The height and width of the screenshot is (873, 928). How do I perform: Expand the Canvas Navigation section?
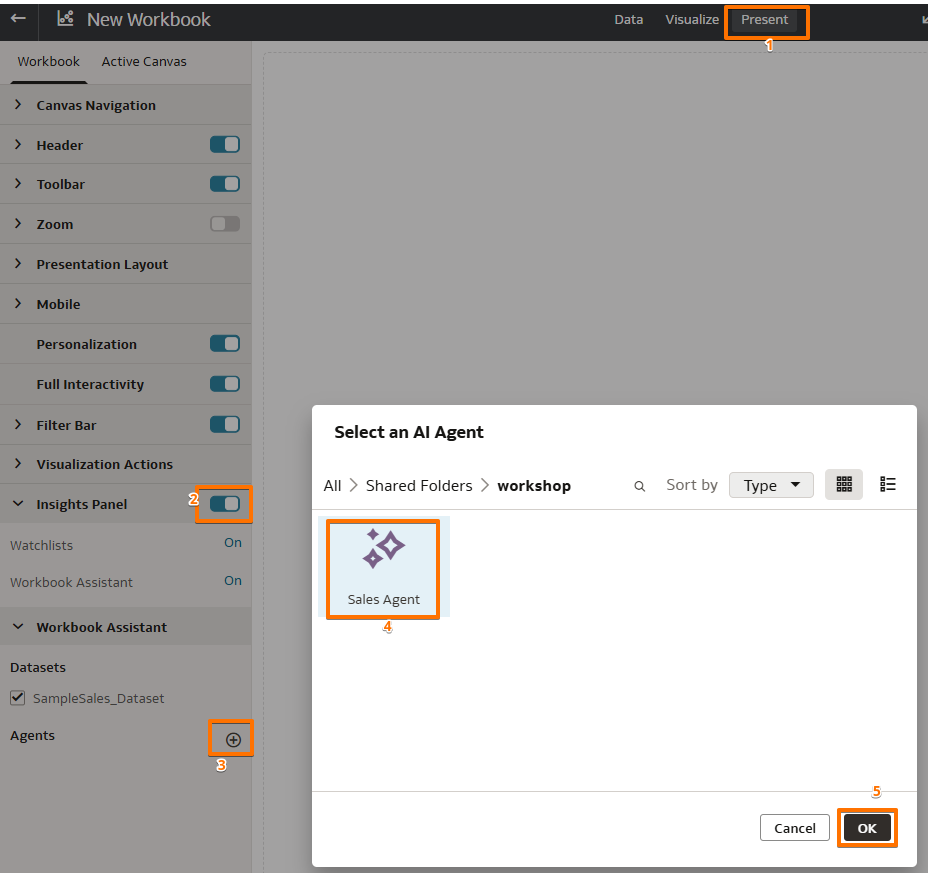point(17,104)
